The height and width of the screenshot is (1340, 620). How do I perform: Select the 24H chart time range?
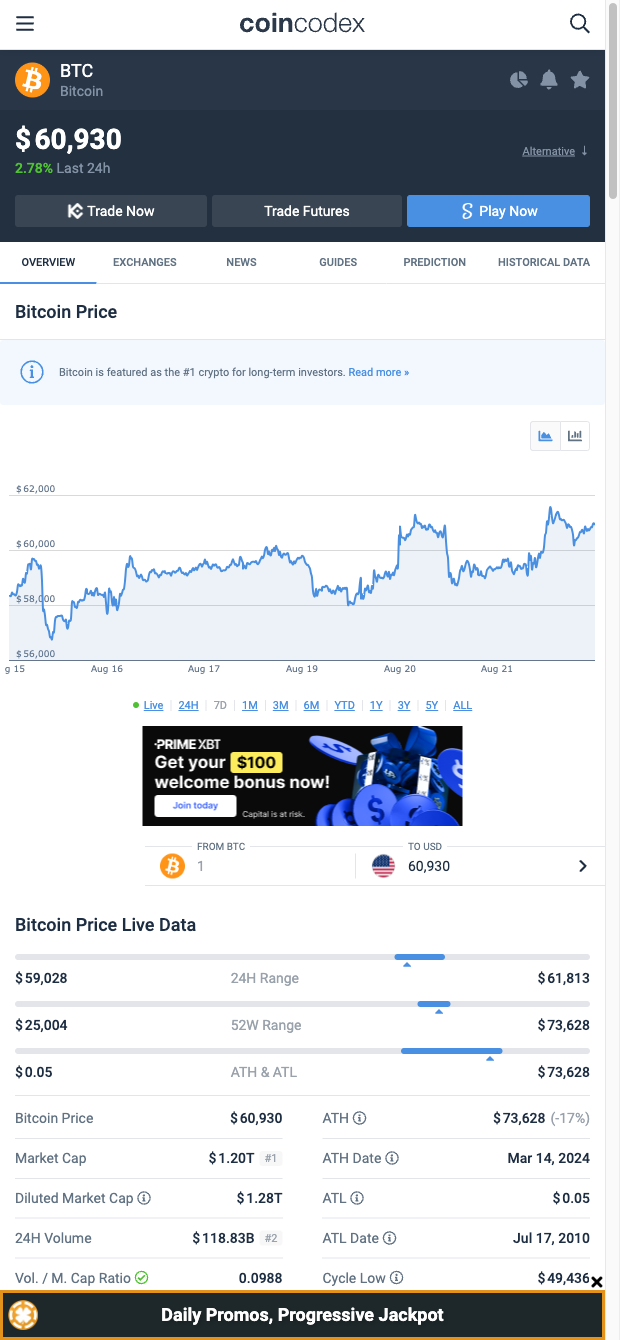tap(188, 705)
